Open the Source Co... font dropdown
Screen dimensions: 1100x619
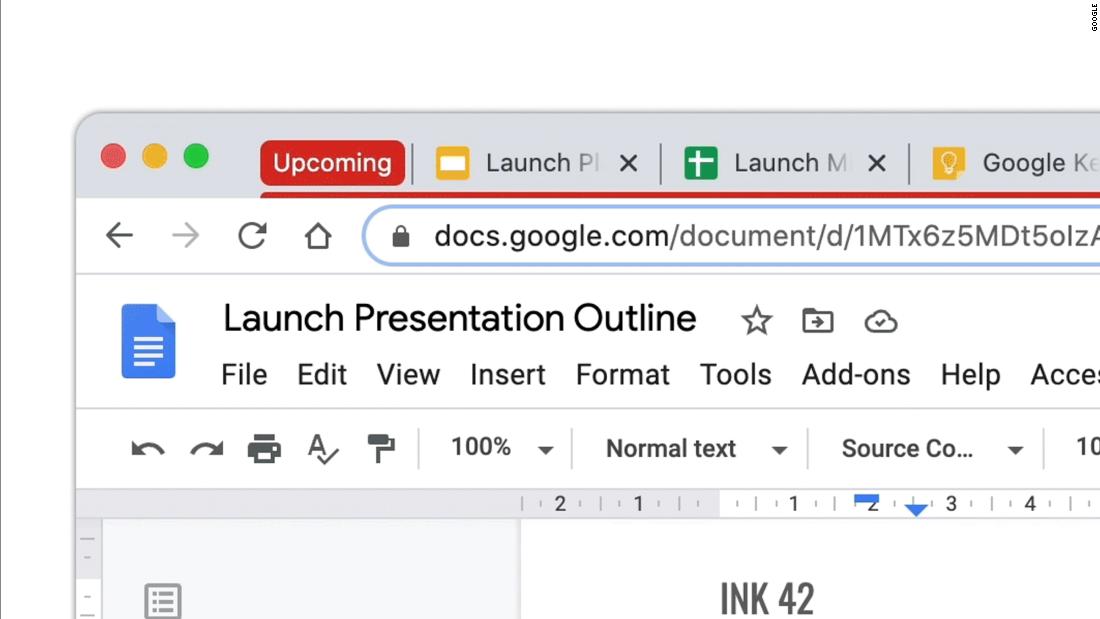(932, 448)
